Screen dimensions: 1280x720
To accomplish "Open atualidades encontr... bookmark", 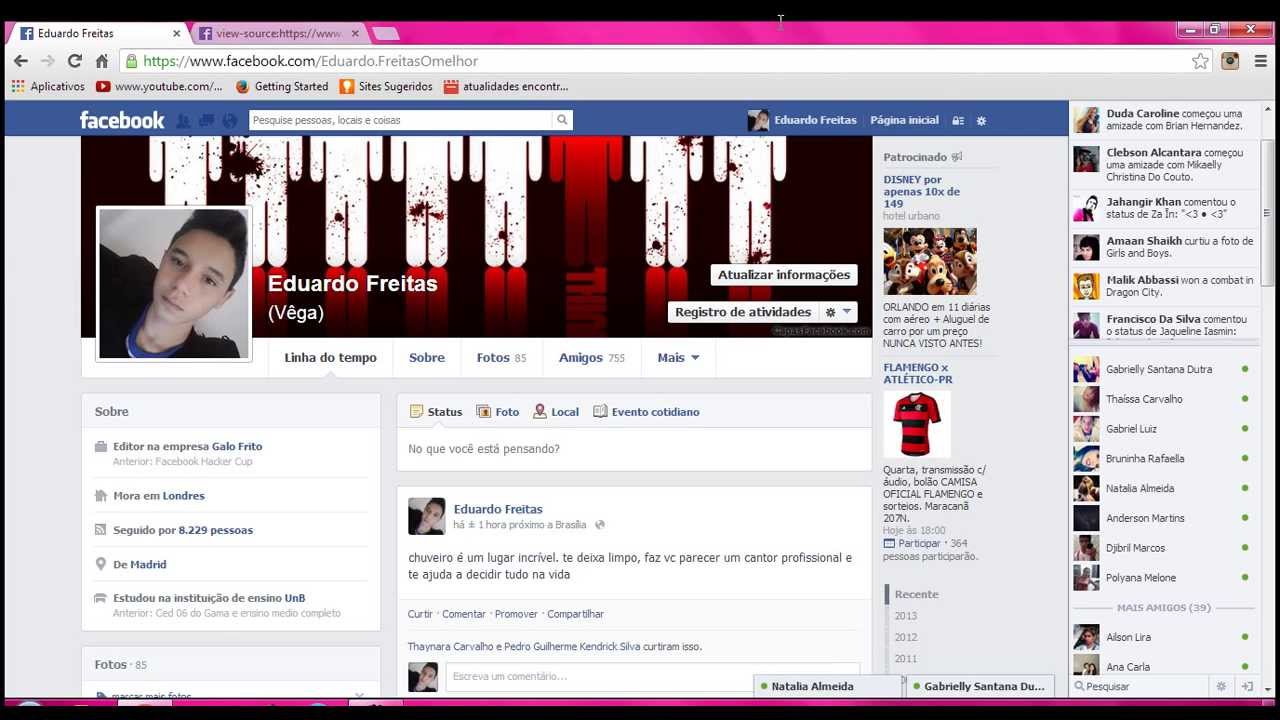I will [x=506, y=86].
